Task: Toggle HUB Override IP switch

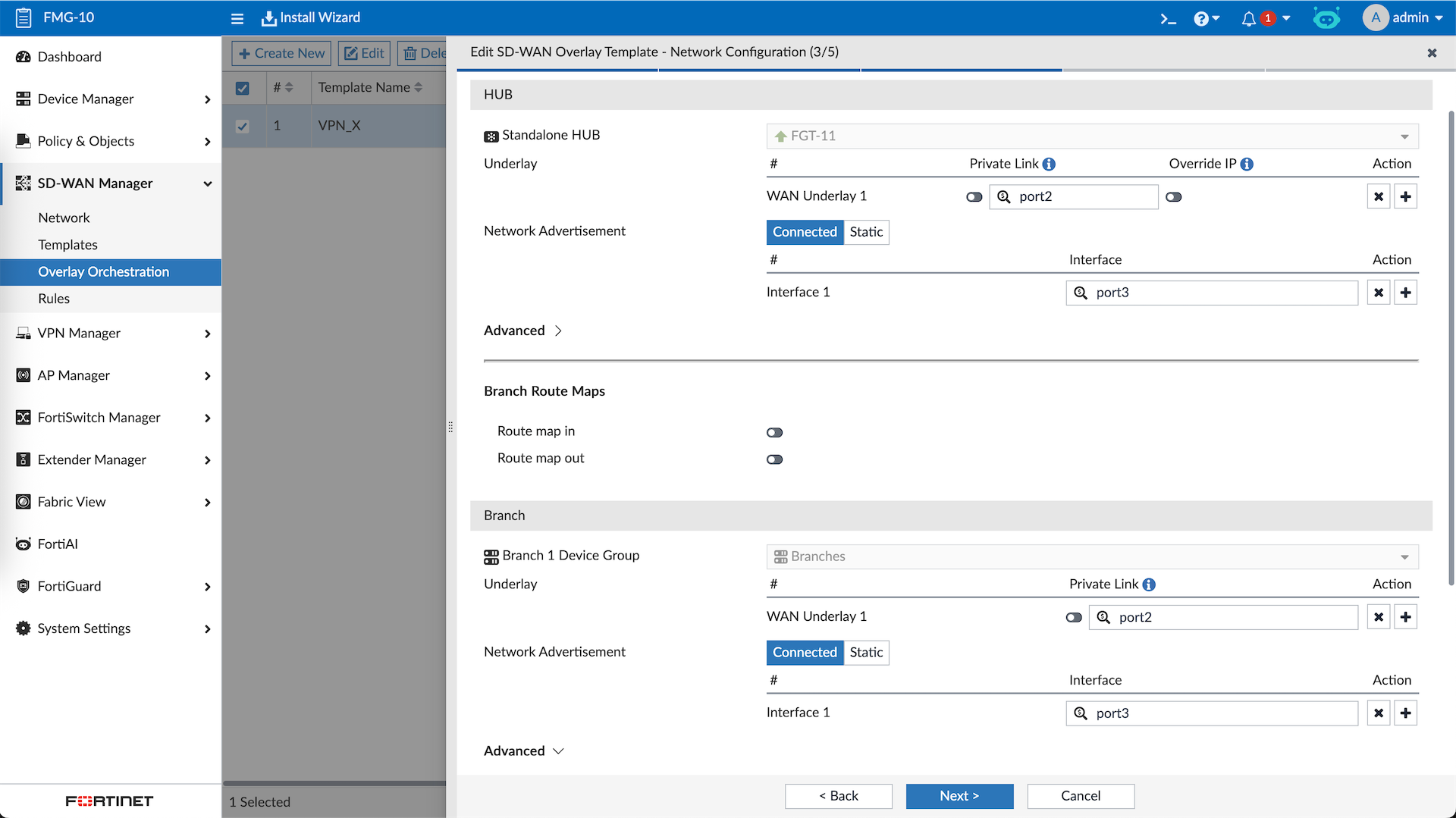Action: [1173, 197]
